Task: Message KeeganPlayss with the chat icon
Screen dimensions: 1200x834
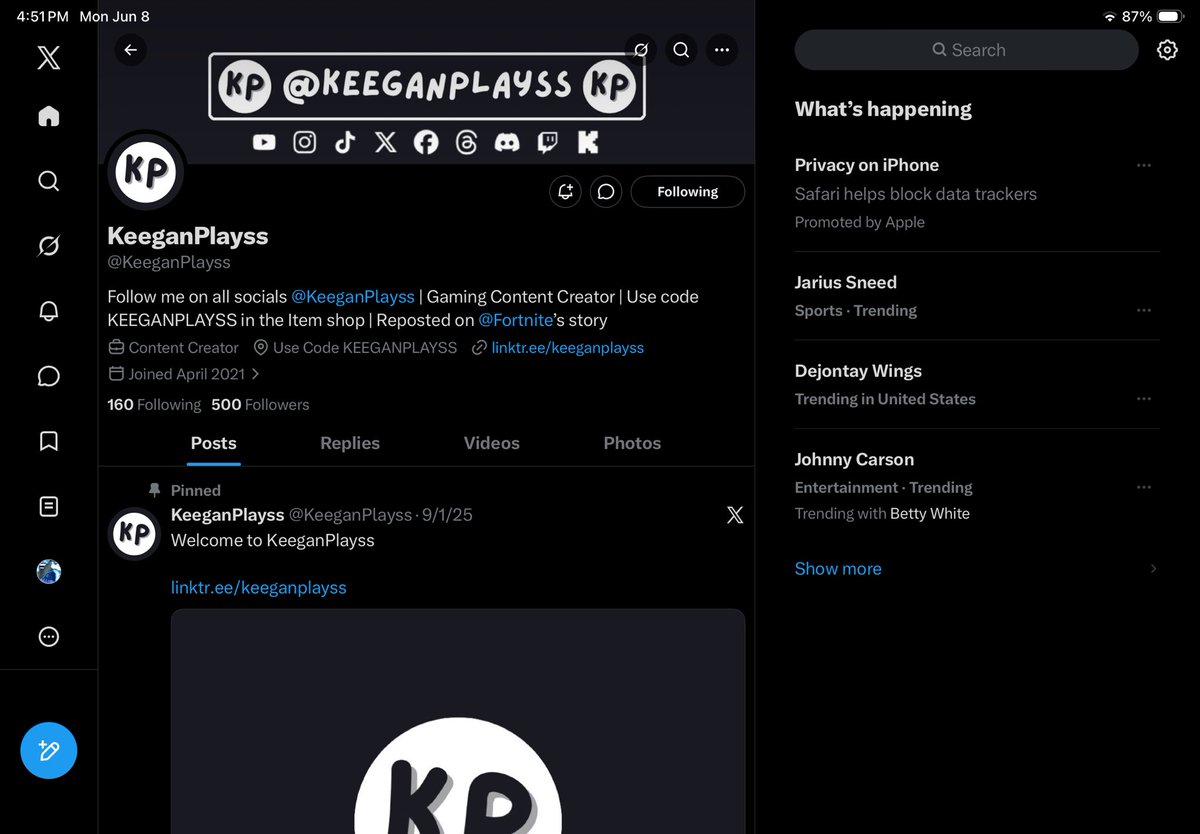Action: (x=606, y=192)
